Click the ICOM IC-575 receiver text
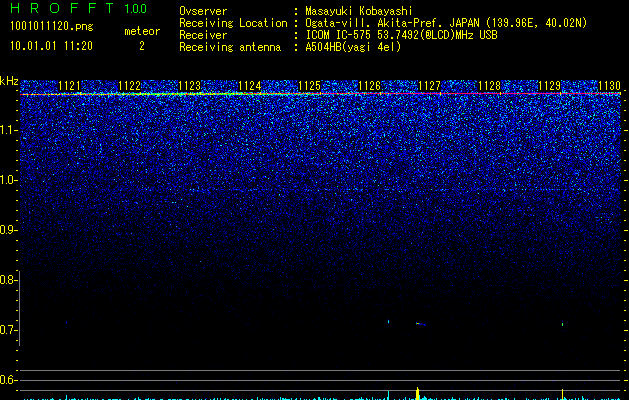 [x=401, y=35]
